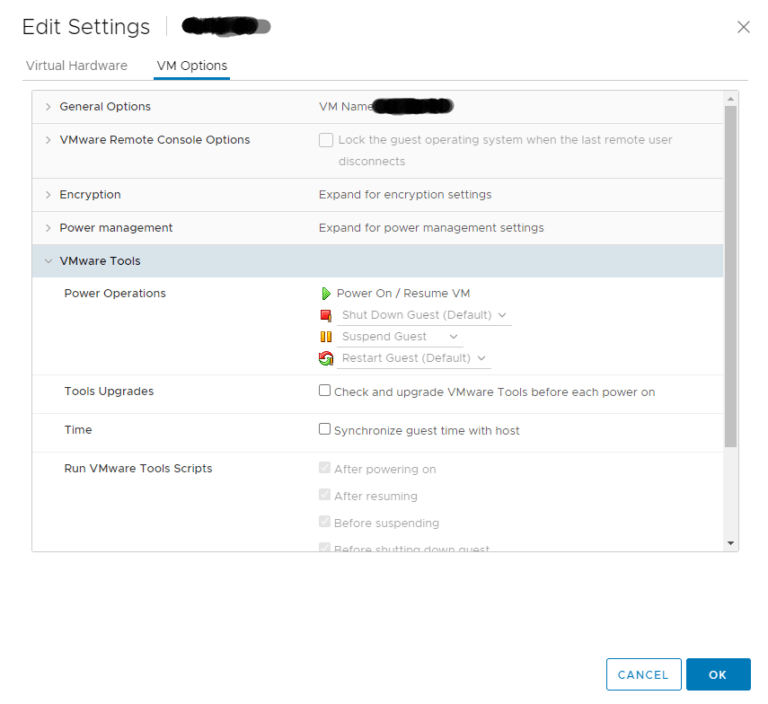Viewport: 768px width, 704px height.
Task: Enable Synchronize guest time with host
Action: [324, 429]
